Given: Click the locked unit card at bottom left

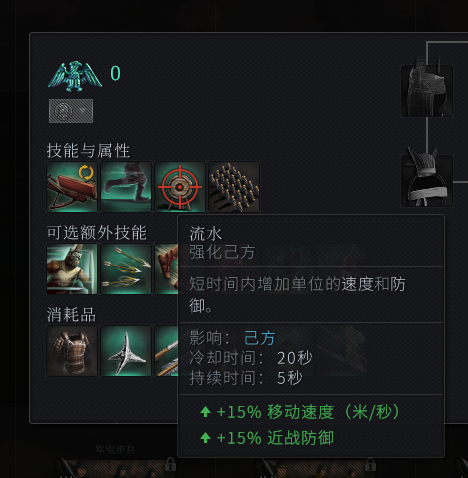Looking at the screenshot, I should [117, 468].
